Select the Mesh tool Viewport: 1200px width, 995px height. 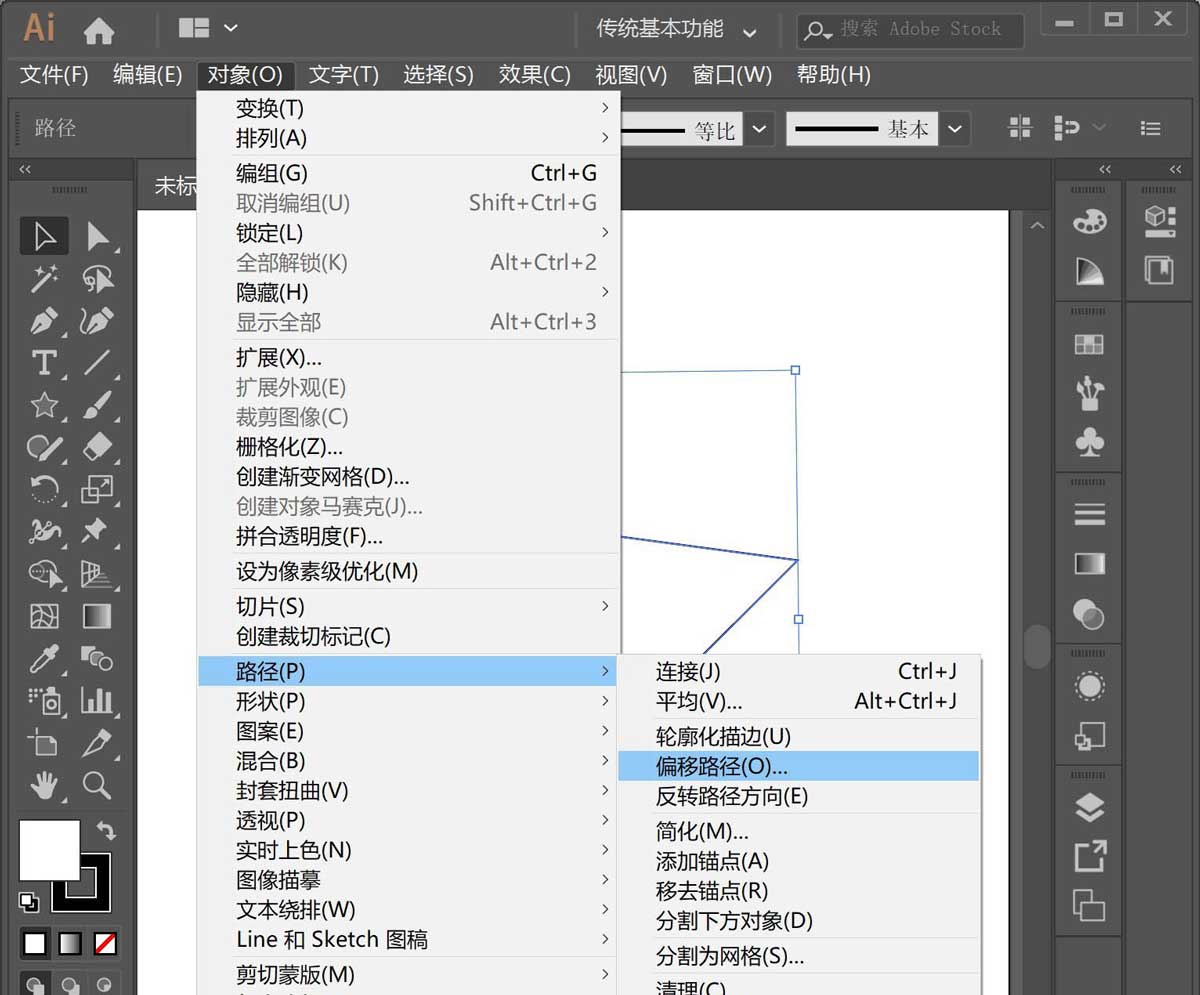pos(44,616)
